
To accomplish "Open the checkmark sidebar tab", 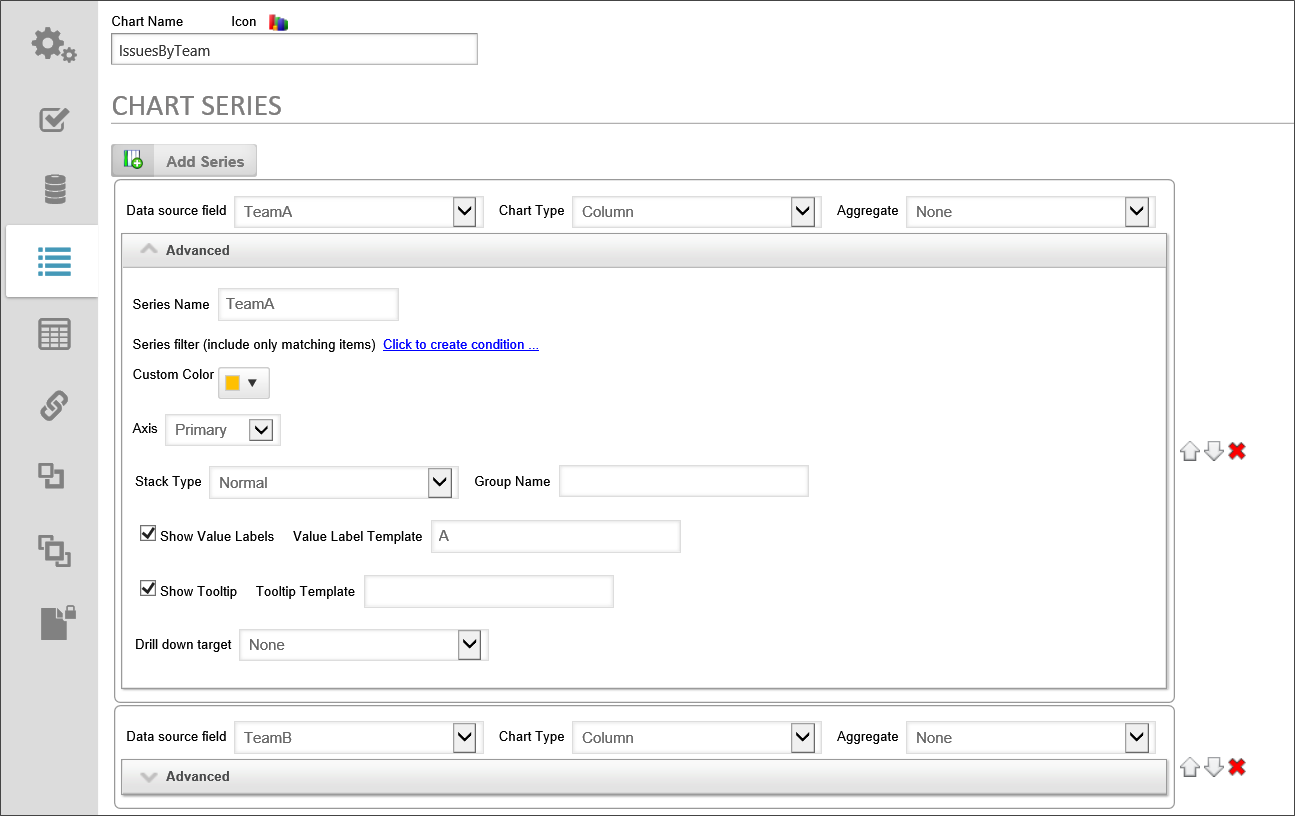I will (x=54, y=119).
